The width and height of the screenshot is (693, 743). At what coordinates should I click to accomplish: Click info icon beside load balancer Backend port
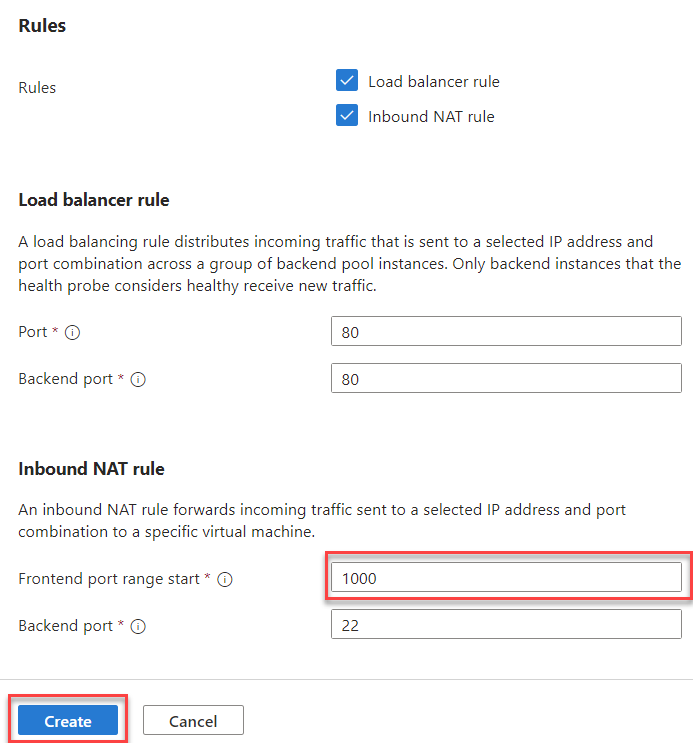(x=138, y=380)
